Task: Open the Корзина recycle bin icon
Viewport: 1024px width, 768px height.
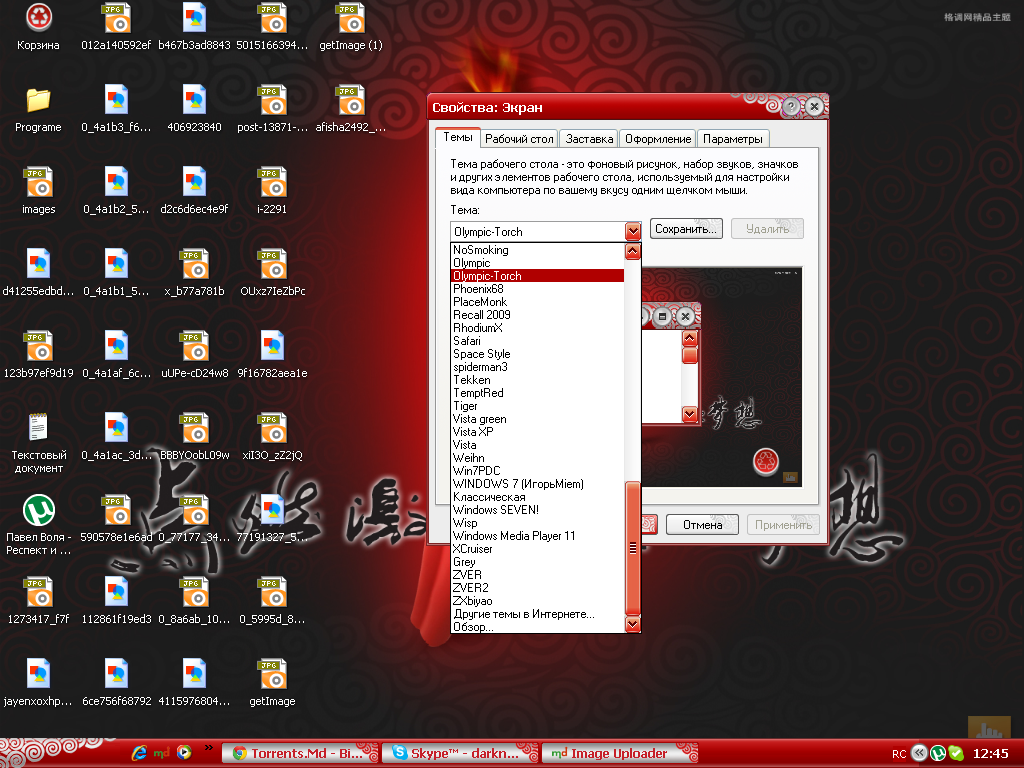Action: tap(38, 18)
